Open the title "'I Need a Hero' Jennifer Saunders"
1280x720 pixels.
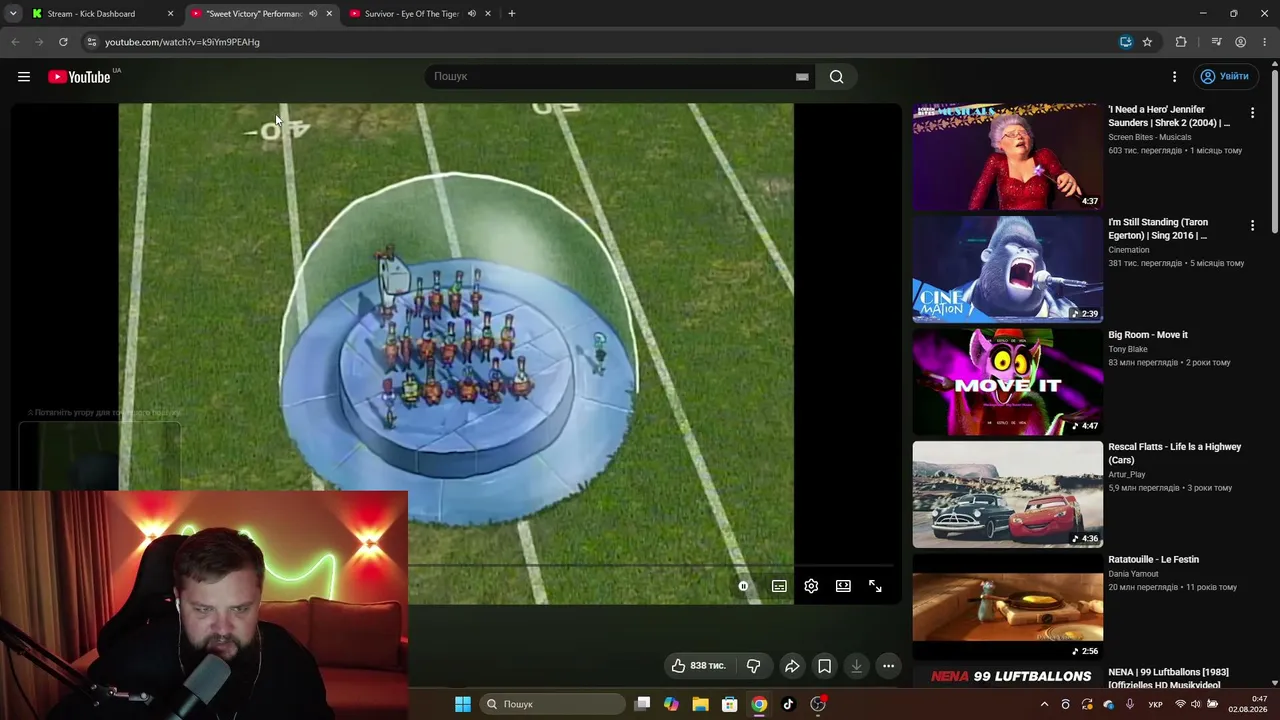click(1169, 116)
